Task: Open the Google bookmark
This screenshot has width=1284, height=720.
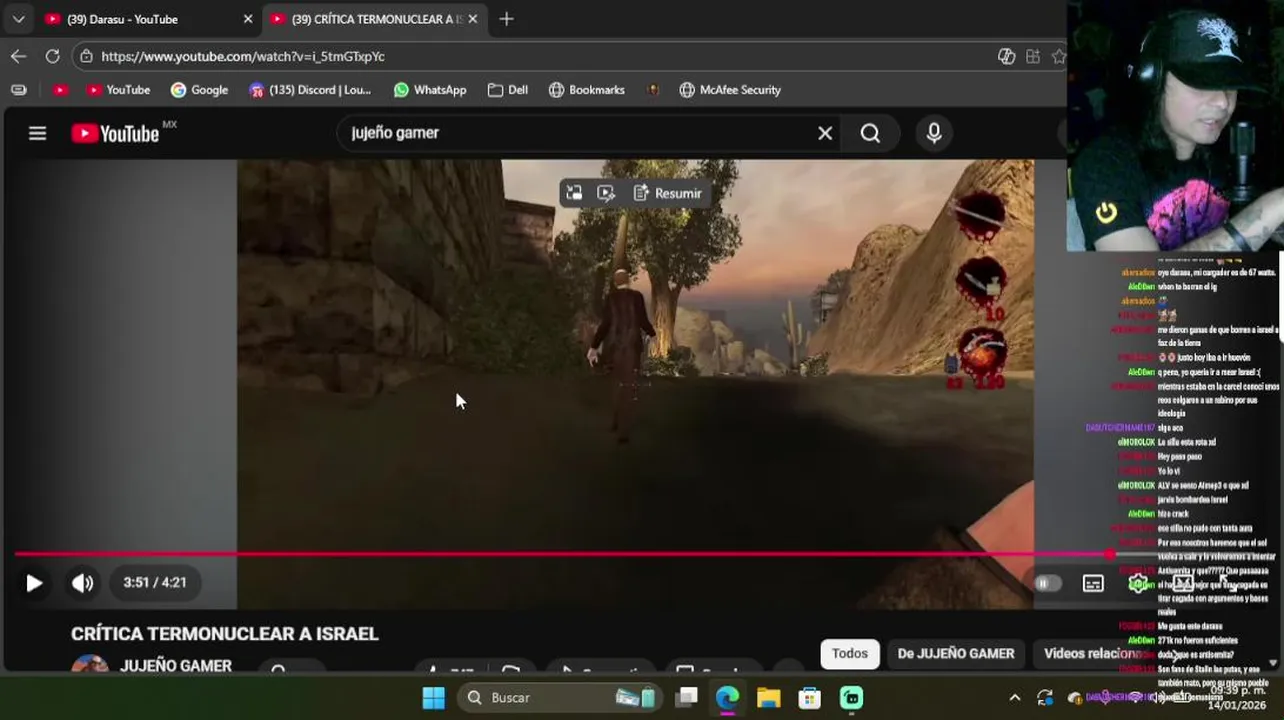Action: 199,89
